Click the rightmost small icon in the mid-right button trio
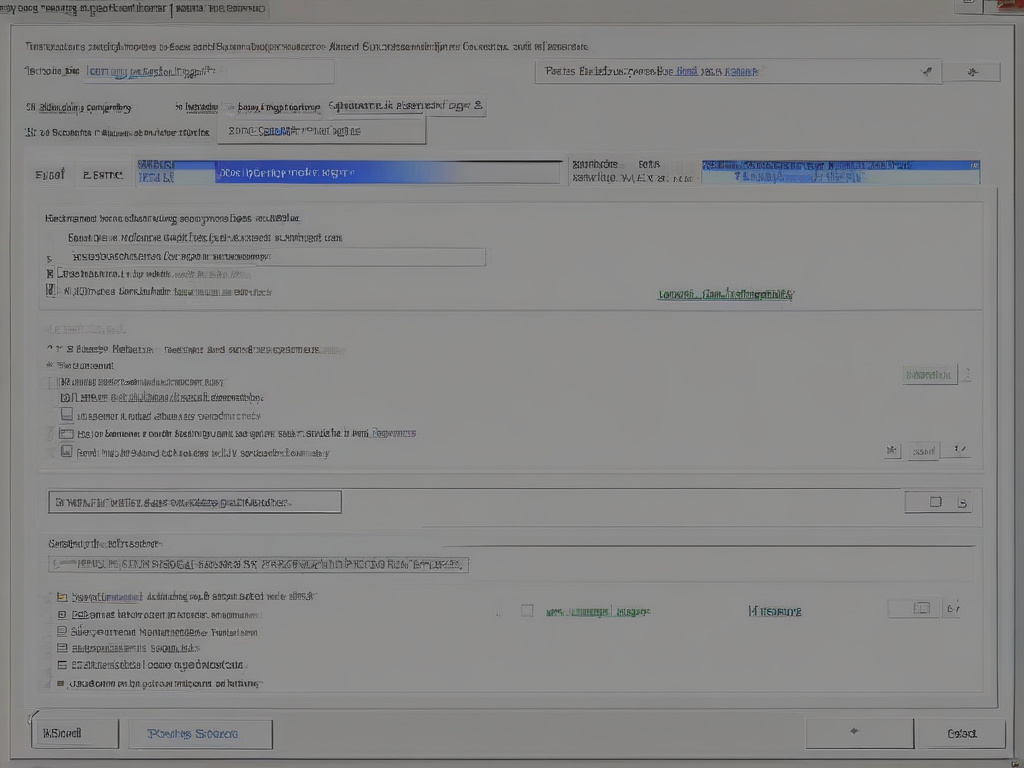The width and height of the screenshot is (1024, 768). [x=958, y=451]
